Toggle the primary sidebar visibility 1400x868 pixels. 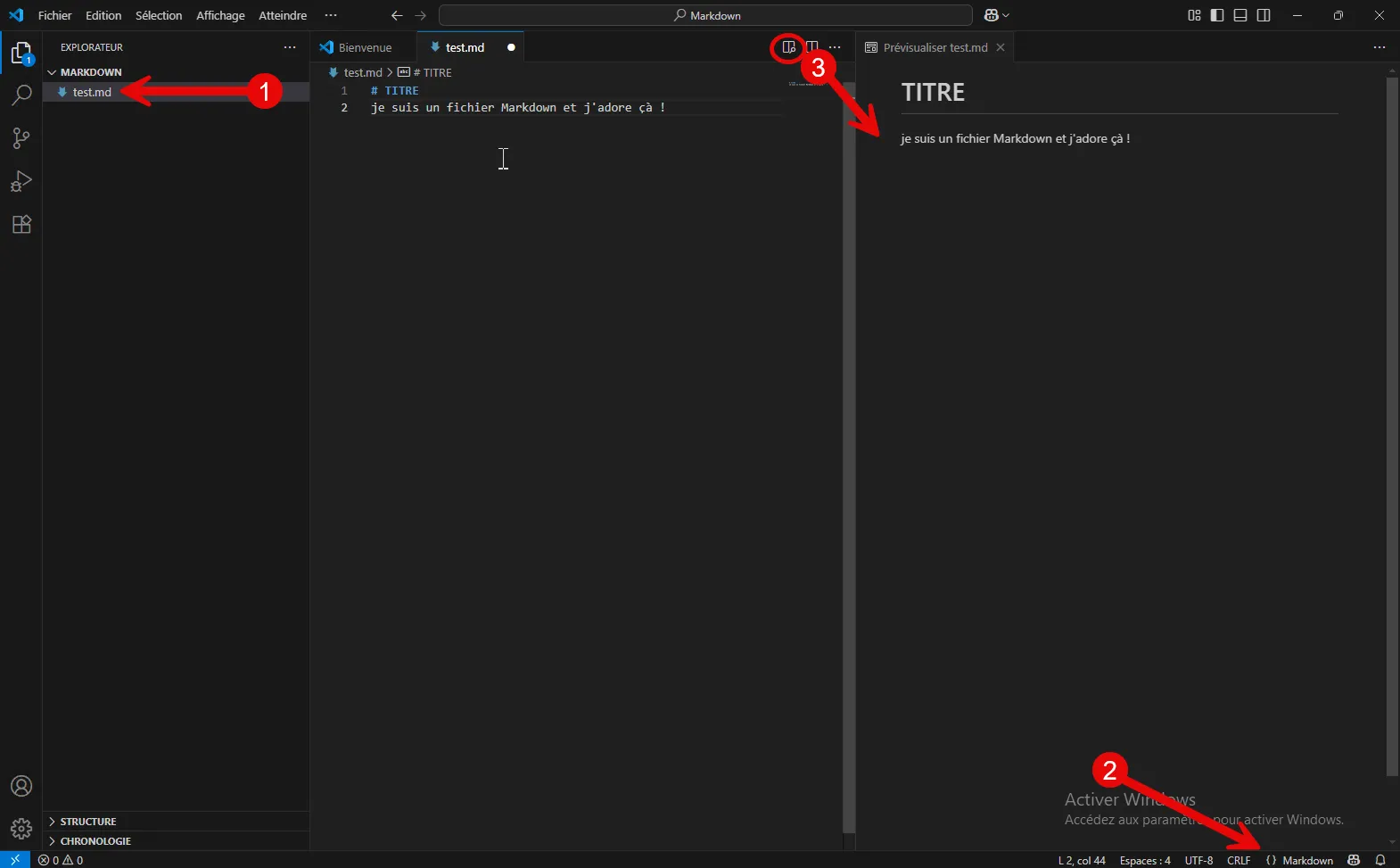[1217, 15]
